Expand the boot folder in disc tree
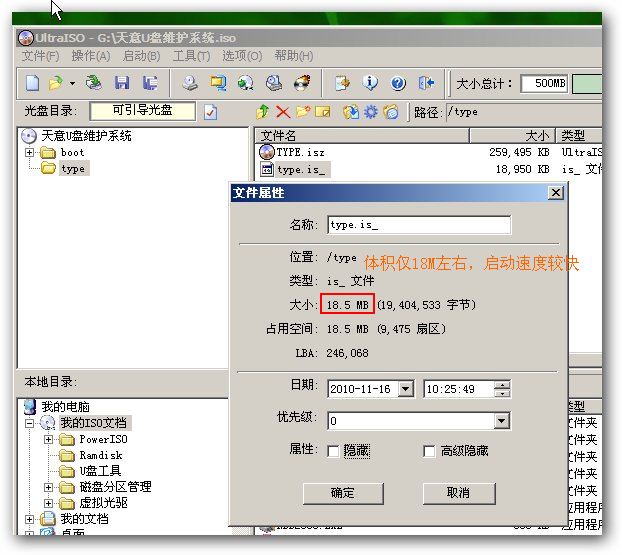 pos(29,152)
